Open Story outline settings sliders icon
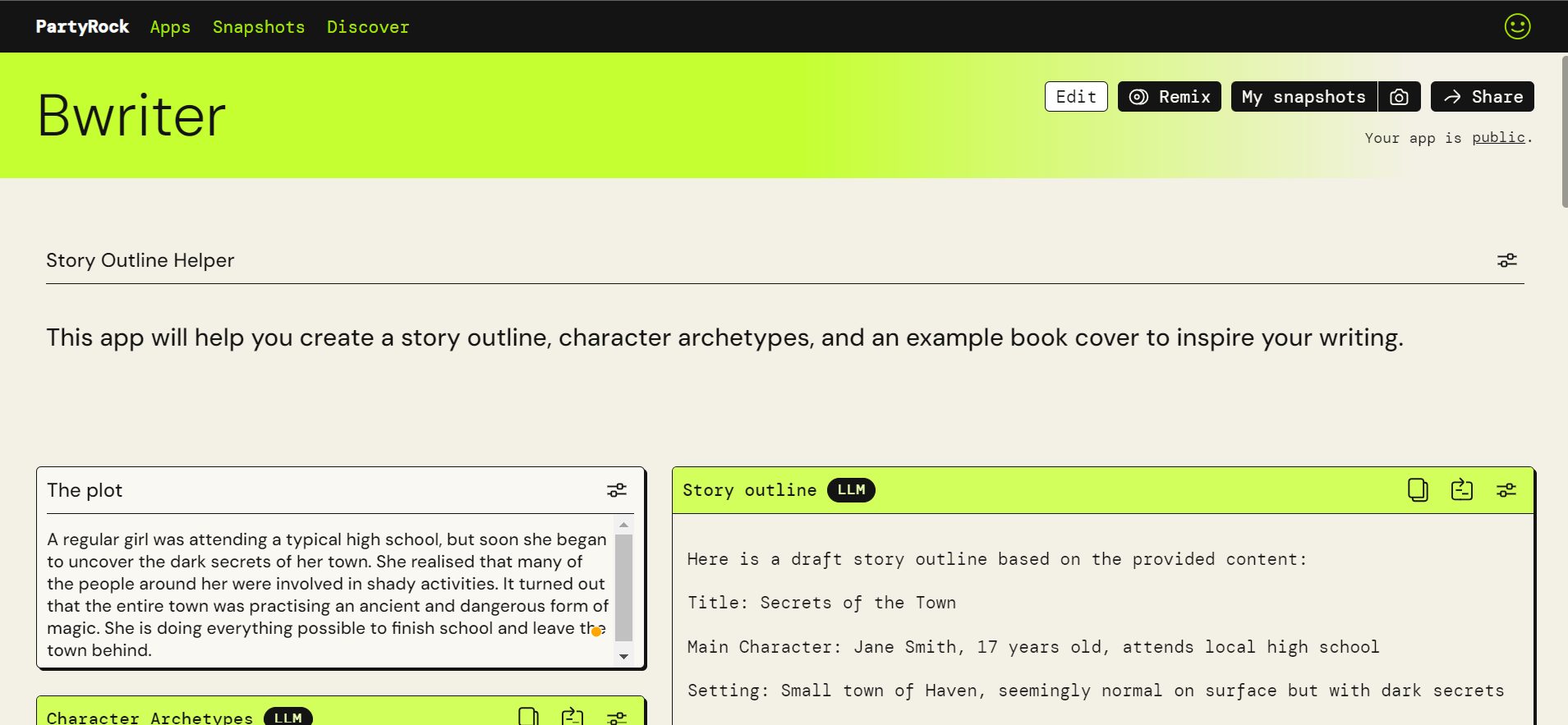 point(1506,490)
